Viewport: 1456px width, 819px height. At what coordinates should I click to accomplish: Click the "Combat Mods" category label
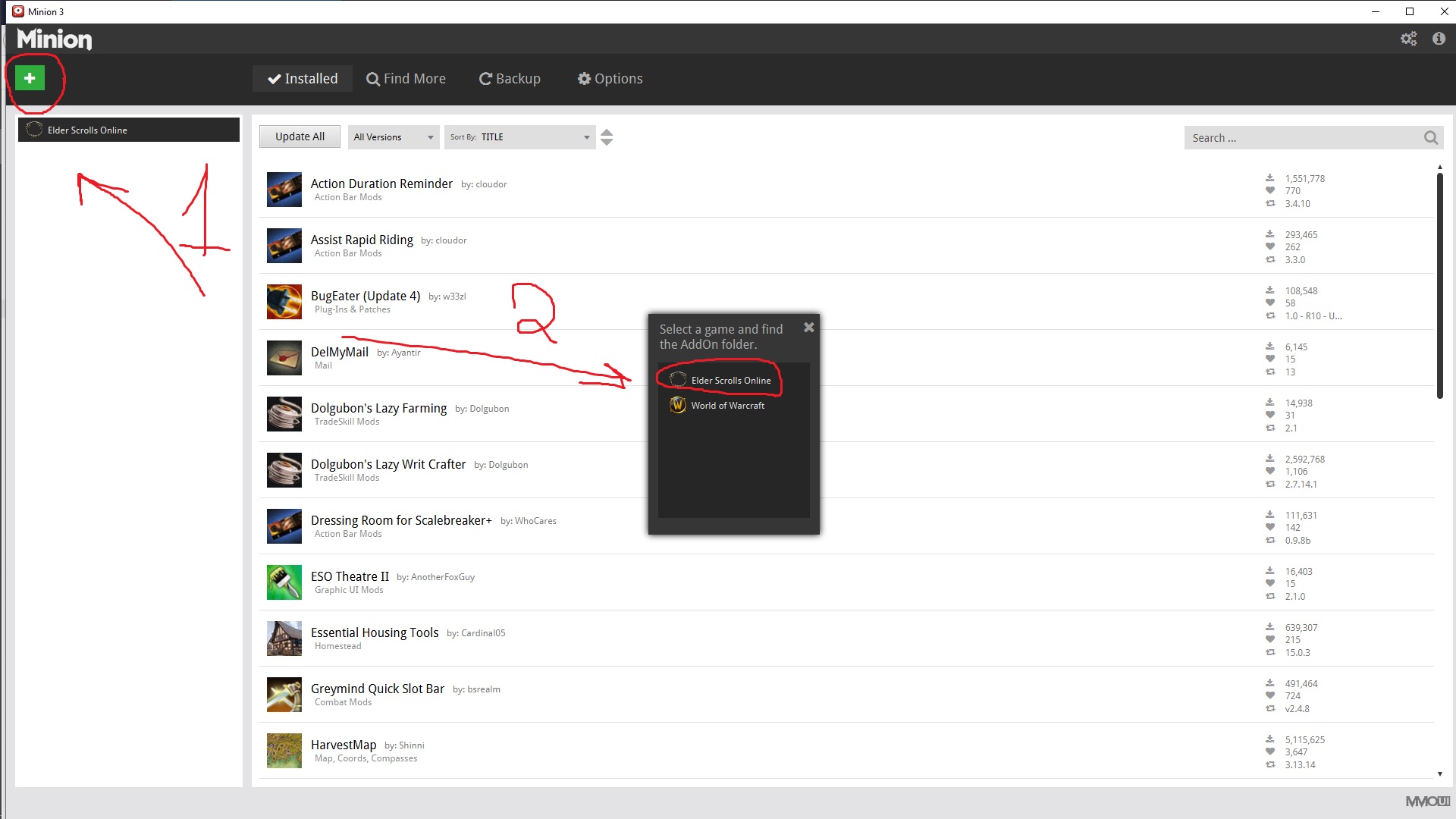(344, 702)
